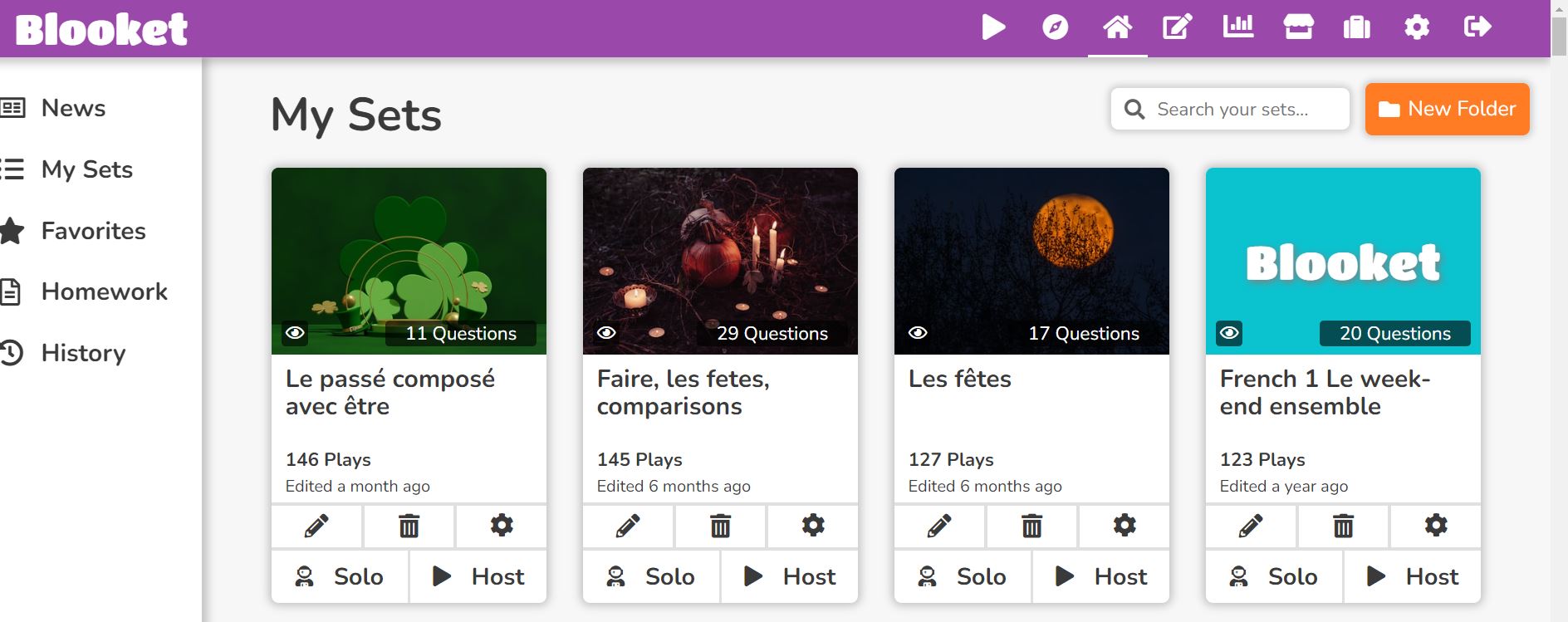Click the Logout icon in the header
Viewport: 1568px width, 622px height.
coord(1477,27)
